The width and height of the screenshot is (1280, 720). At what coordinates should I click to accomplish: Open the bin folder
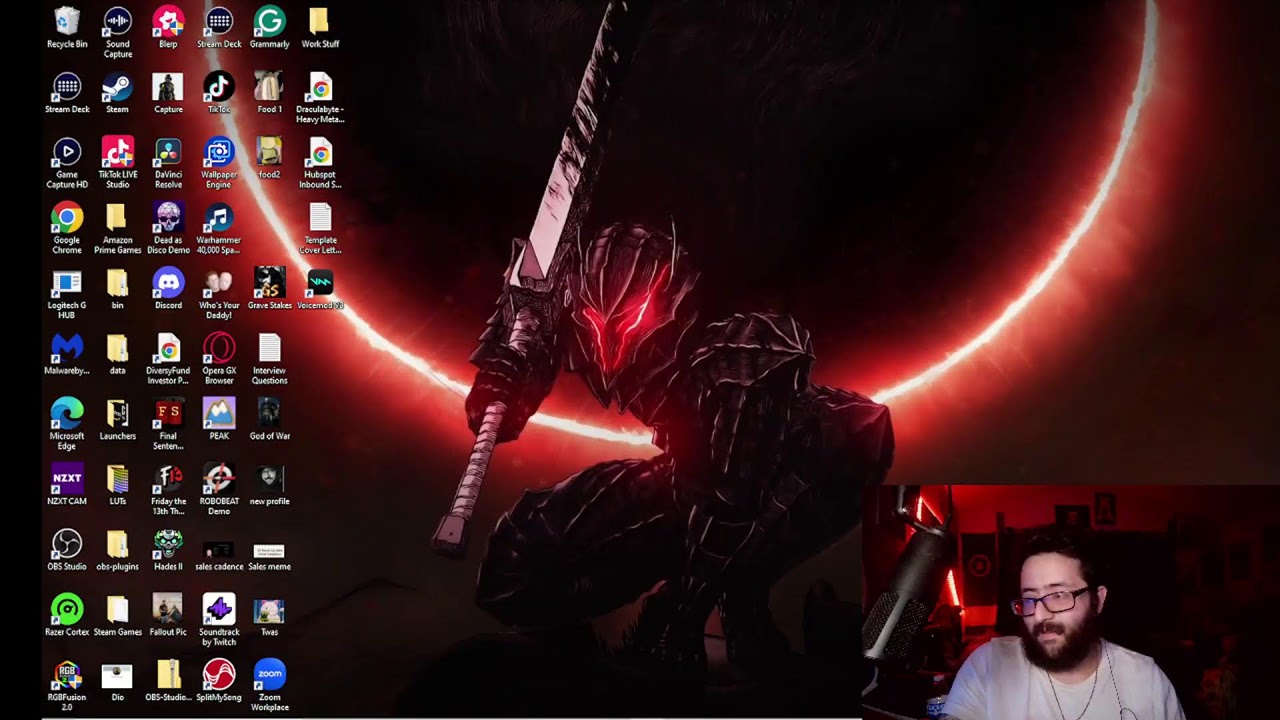pyautogui.click(x=118, y=289)
